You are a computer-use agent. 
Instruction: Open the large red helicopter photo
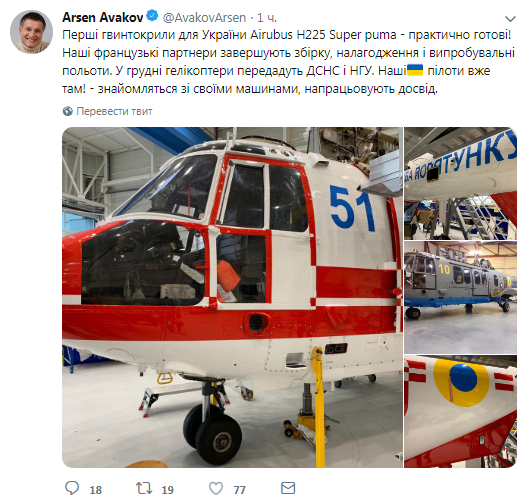232,297
